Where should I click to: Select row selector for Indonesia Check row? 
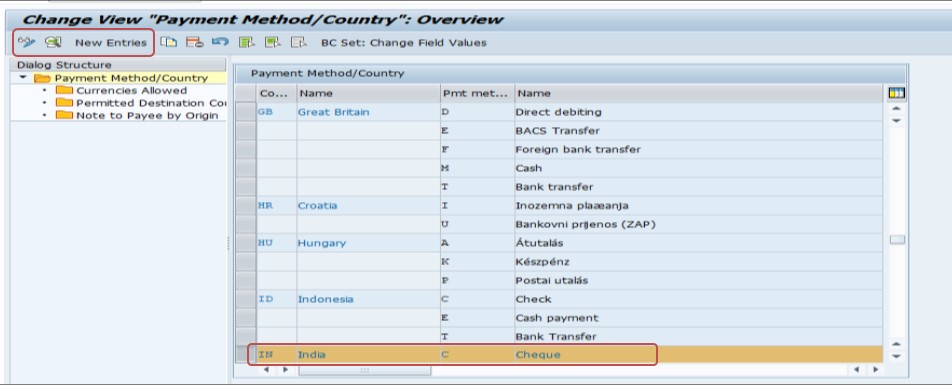pyautogui.click(x=246, y=299)
